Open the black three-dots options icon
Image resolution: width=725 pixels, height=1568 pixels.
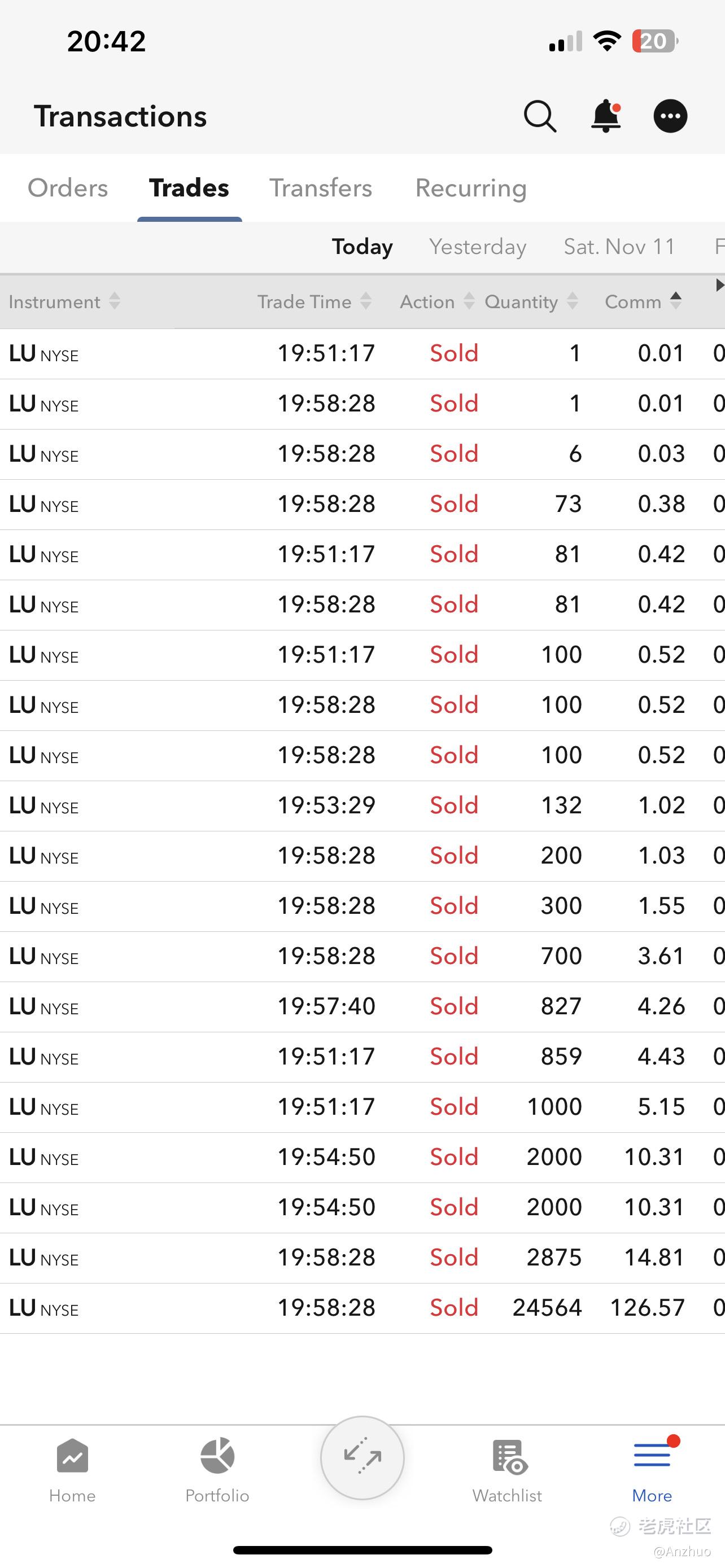click(x=670, y=116)
